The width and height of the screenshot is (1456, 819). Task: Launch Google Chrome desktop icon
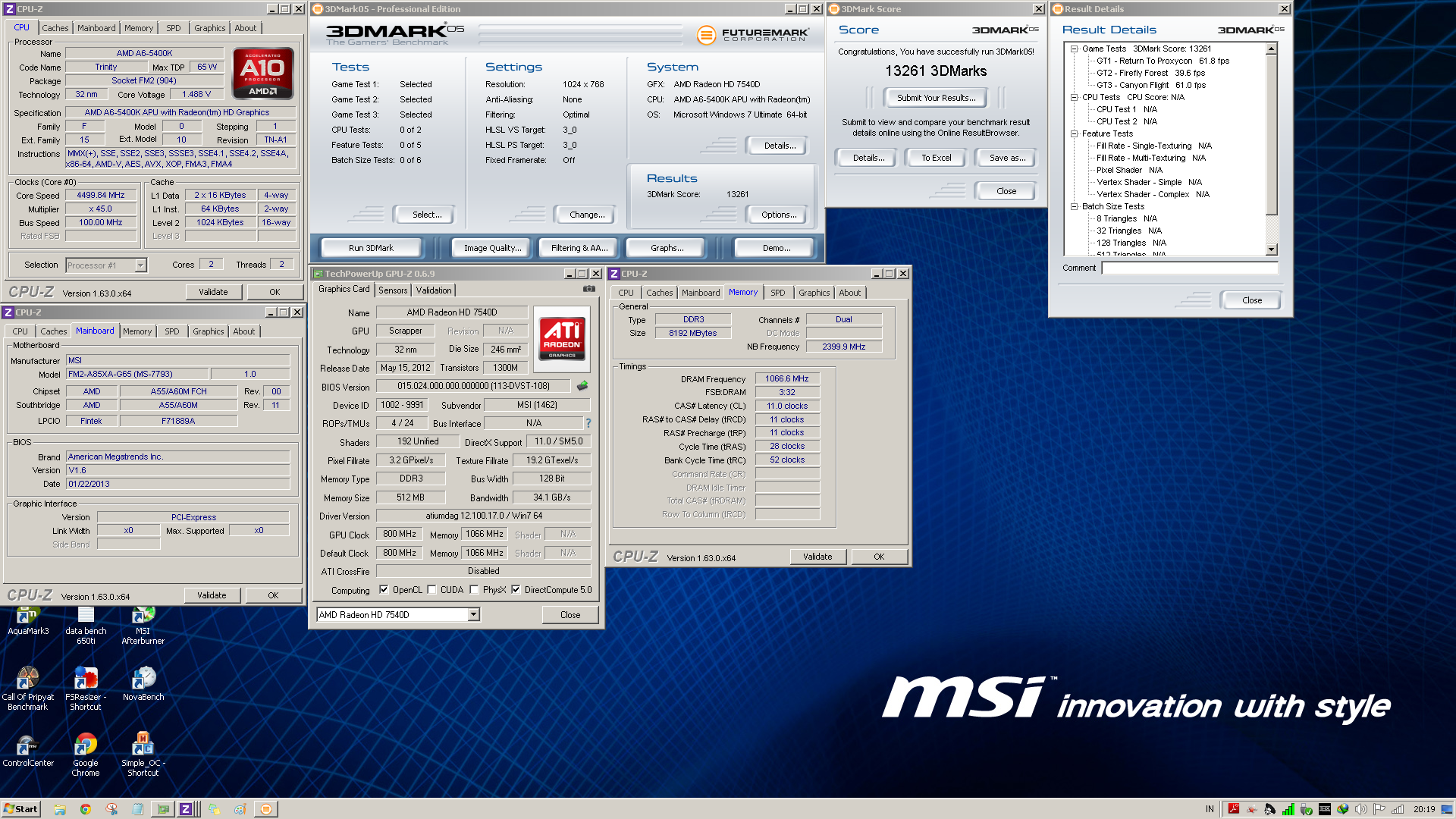coord(86,755)
